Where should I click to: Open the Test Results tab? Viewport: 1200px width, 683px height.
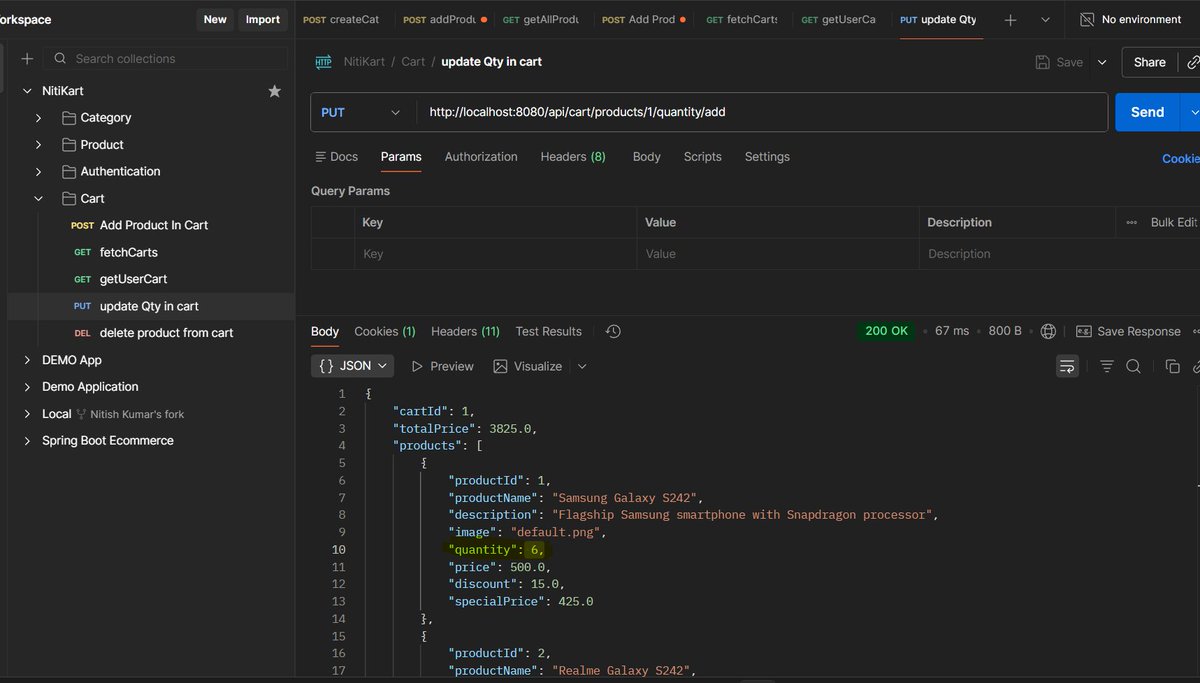(548, 331)
